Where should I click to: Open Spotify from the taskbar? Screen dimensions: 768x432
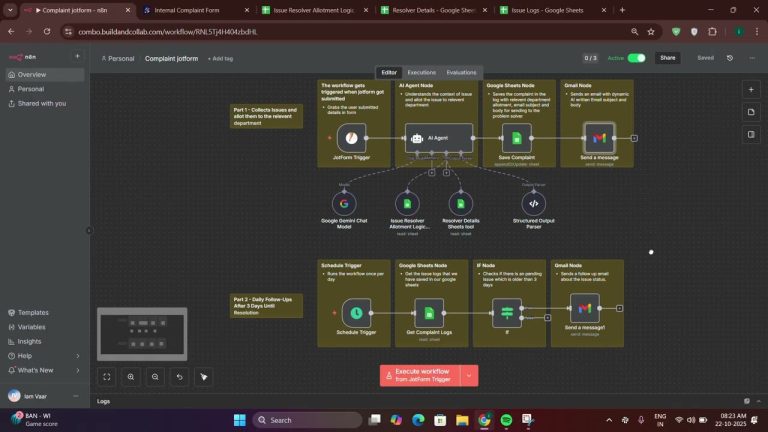click(x=506, y=420)
